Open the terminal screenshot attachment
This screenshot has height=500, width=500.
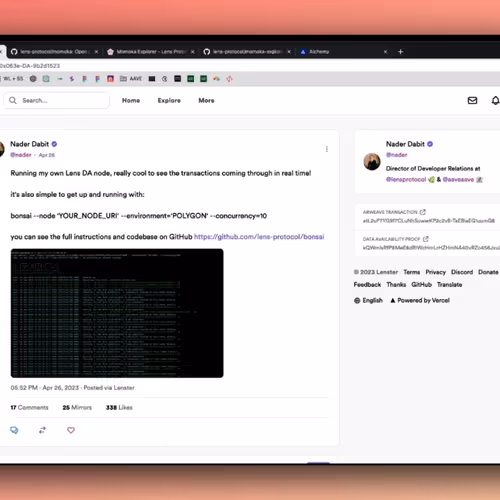(x=117, y=313)
